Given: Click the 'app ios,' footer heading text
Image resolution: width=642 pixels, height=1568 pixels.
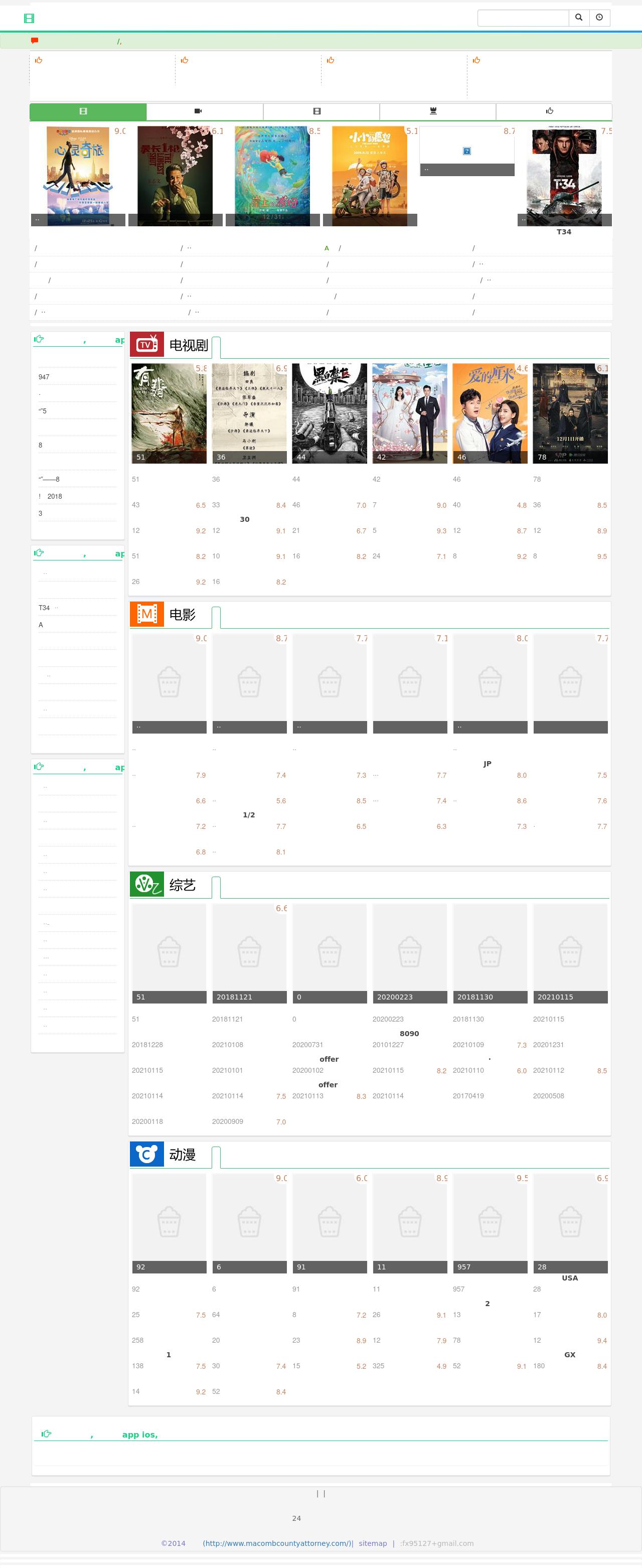Looking at the screenshot, I should 140,1435.
